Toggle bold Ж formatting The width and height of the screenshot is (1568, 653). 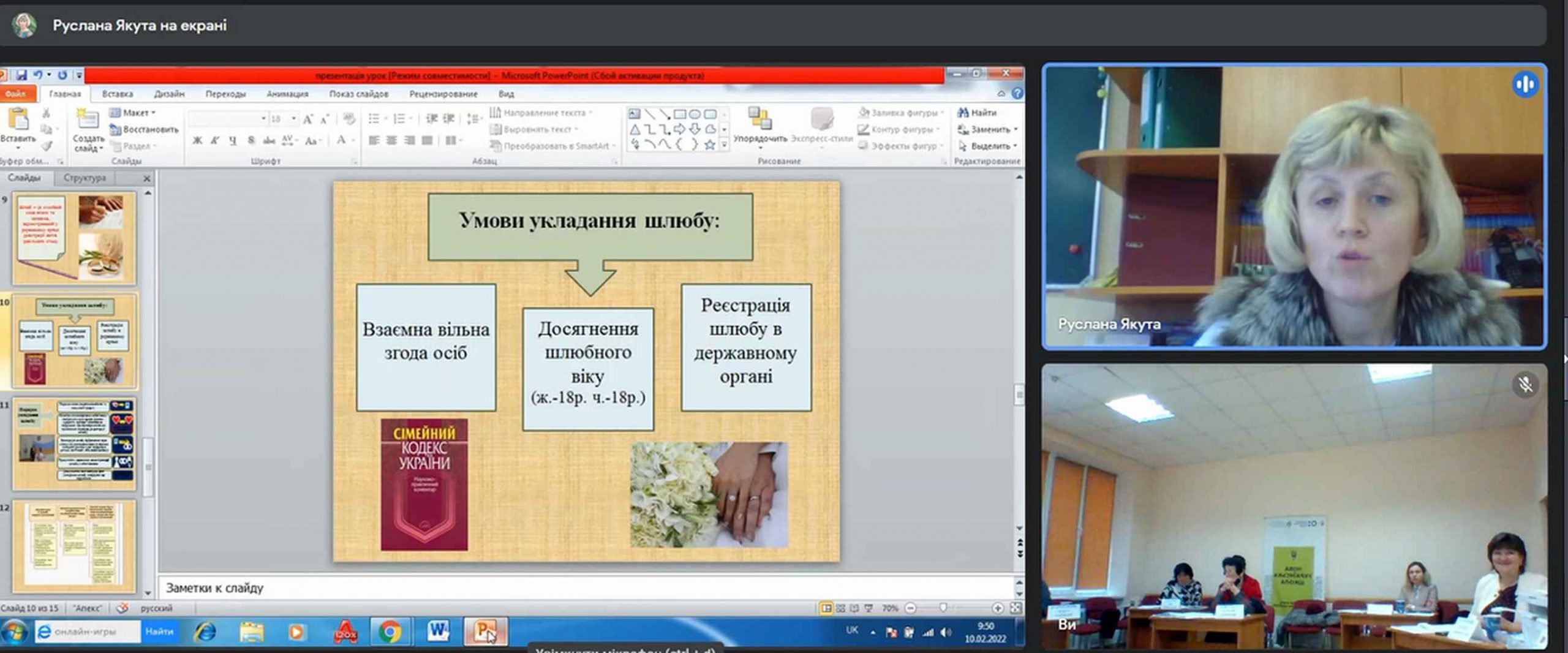[x=197, y=141]
